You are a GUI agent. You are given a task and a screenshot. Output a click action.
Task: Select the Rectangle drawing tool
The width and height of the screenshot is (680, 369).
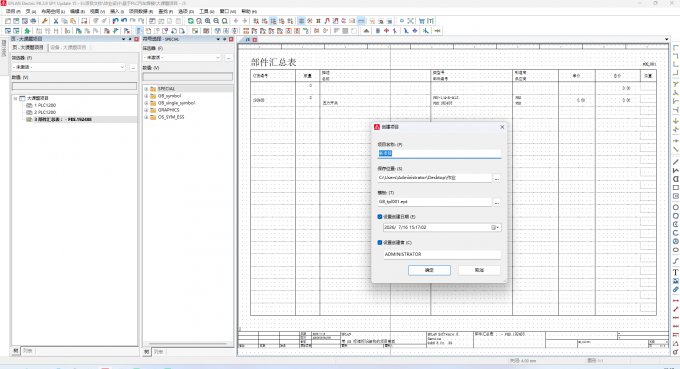click(676, 188)
